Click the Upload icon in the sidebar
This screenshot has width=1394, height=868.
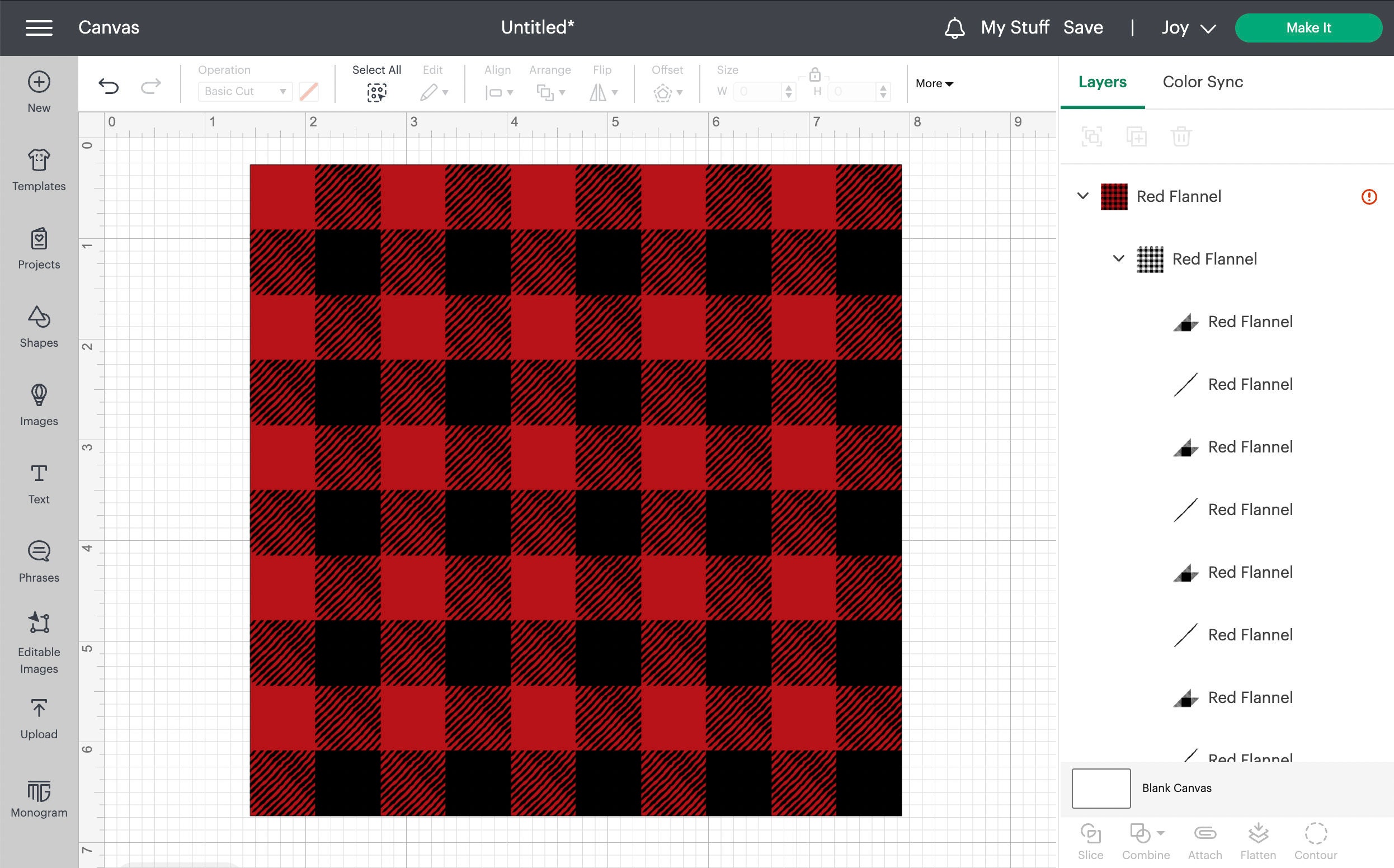[39, 714]
